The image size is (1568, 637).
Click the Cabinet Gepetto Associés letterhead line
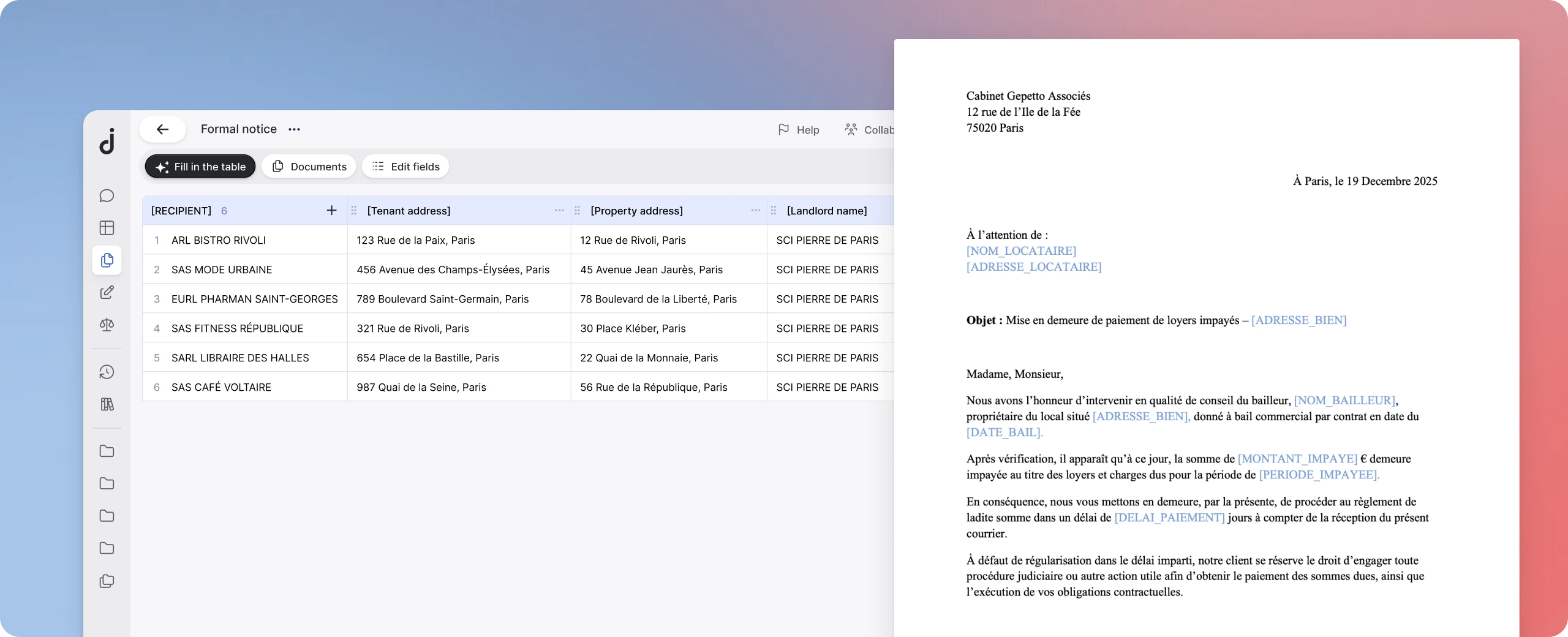point(1028,96)
